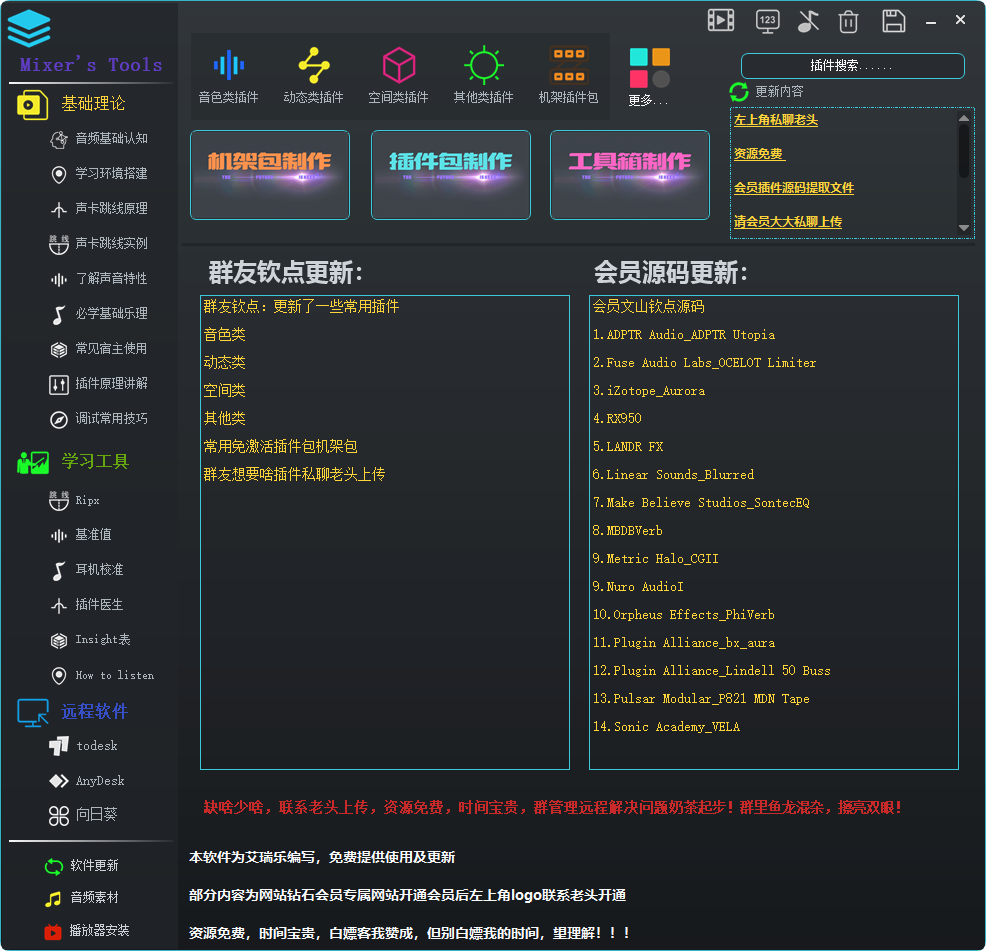Image resolution: width=986 pixels, height=951 pixels.
Task: Click 软件更新 at sidebar bottom
Action: 82,866
